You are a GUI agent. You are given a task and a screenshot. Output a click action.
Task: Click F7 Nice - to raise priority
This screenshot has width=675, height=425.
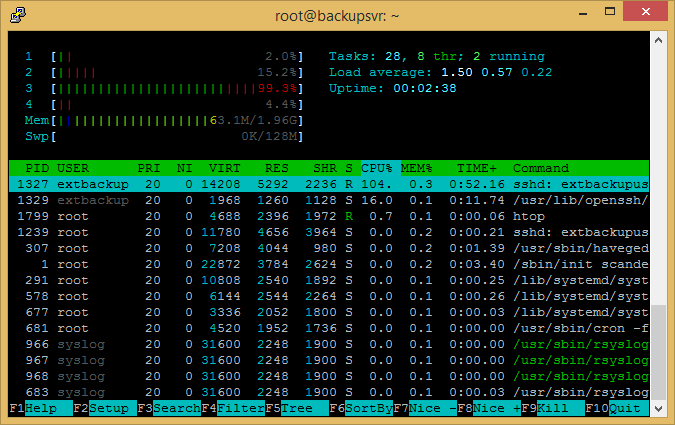tap(431, 409)
